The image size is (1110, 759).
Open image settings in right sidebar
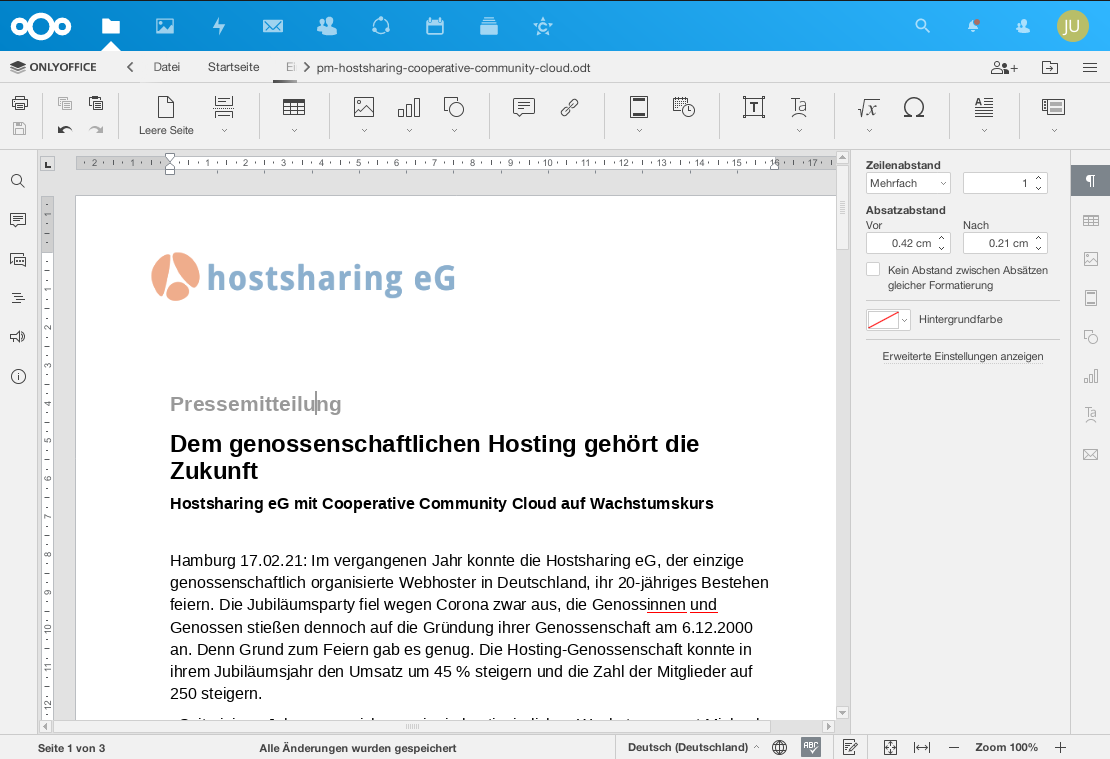1091,259
